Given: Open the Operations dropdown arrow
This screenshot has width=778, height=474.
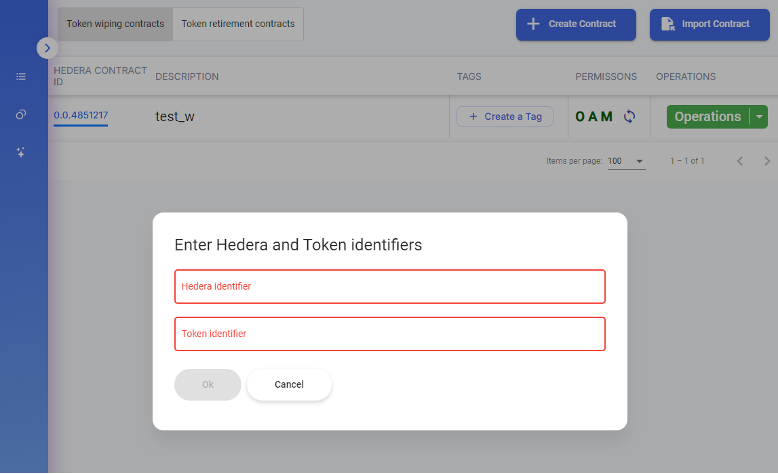Looking at the screenshot, I should pos(759,117).
